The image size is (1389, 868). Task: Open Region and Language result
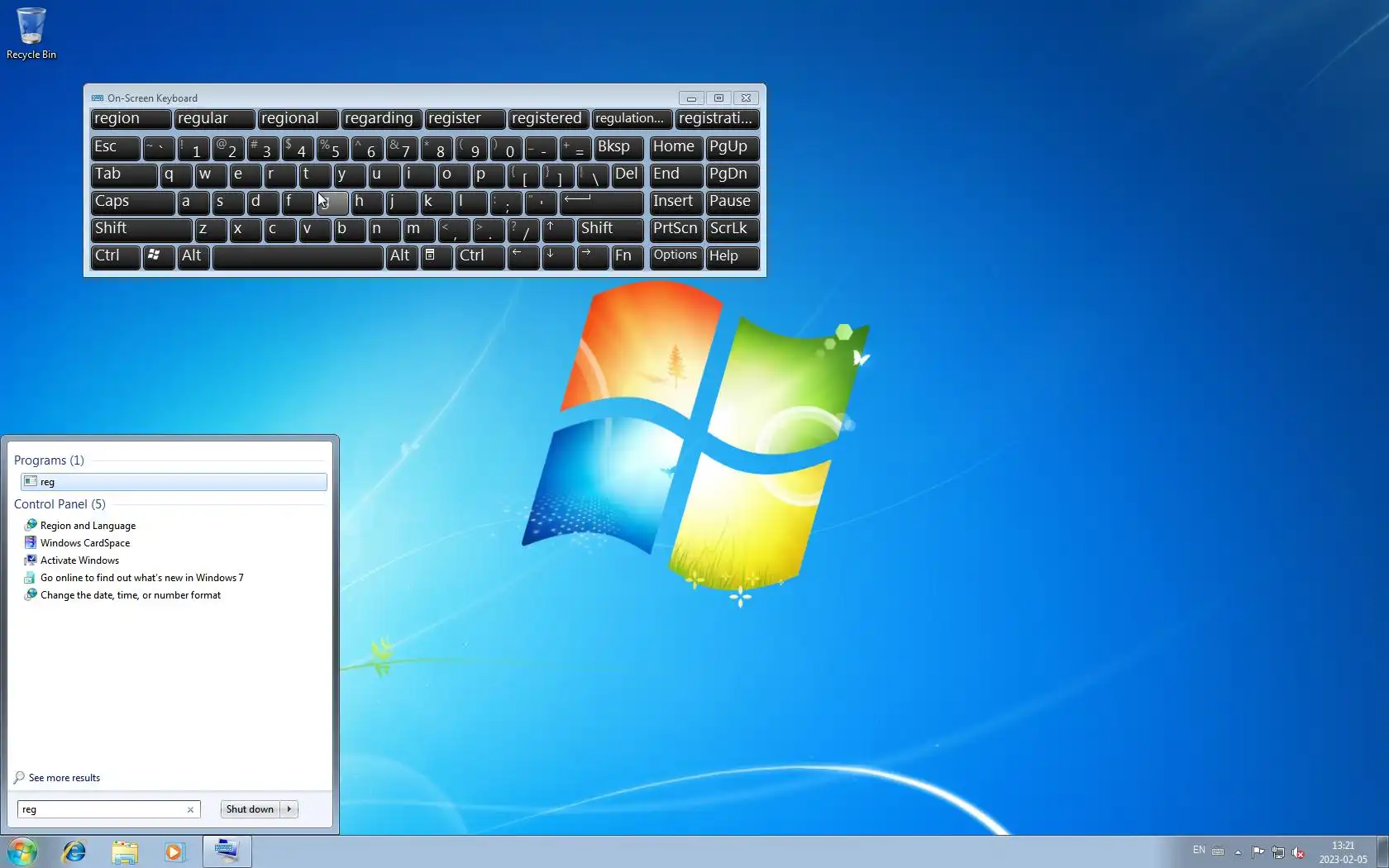point(88,526)
